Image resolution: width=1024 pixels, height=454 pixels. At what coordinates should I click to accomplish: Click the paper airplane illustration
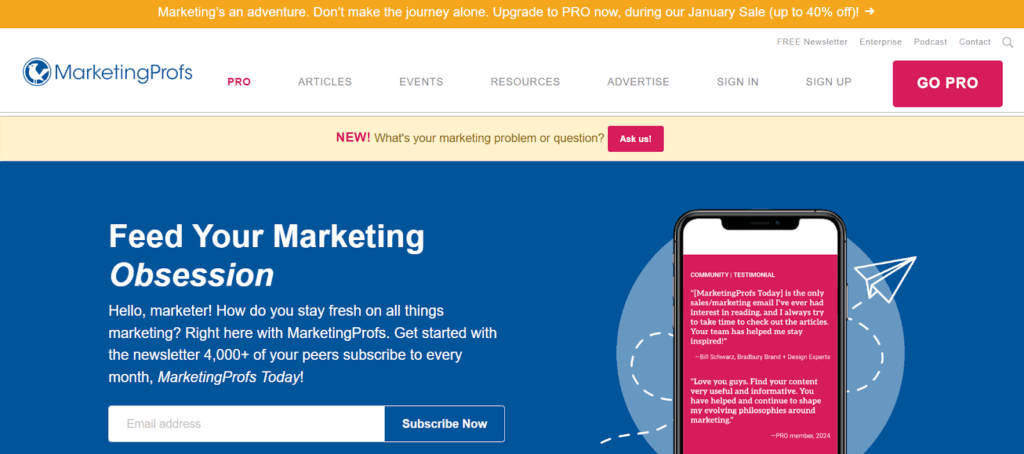point(885,277)
